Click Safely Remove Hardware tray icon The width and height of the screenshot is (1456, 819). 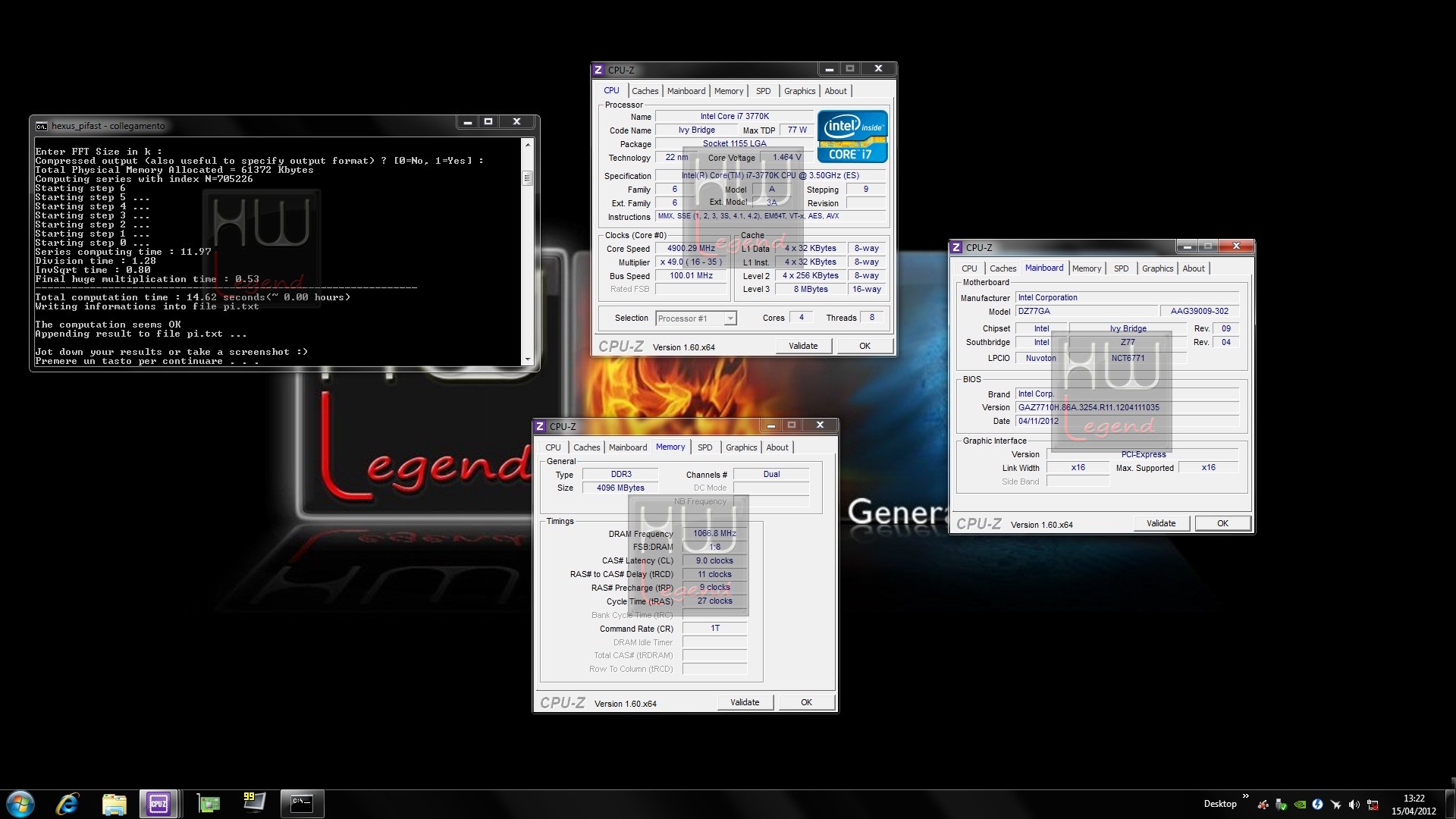1282,805
